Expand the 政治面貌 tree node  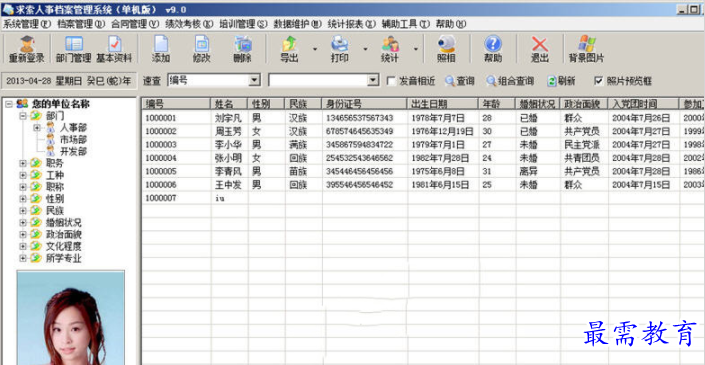22,235
